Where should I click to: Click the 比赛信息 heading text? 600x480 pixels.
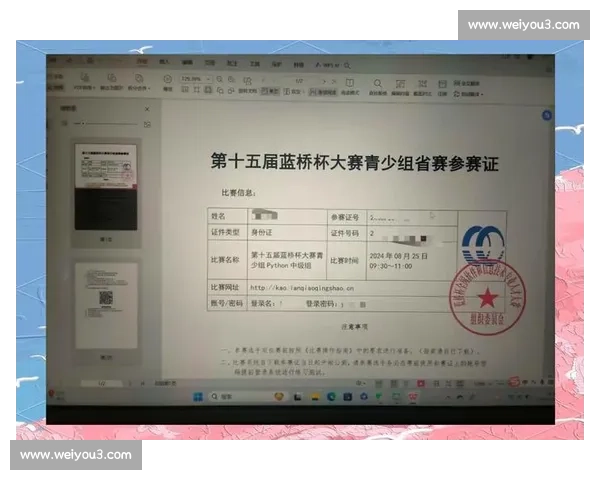[x=238, y=193]
